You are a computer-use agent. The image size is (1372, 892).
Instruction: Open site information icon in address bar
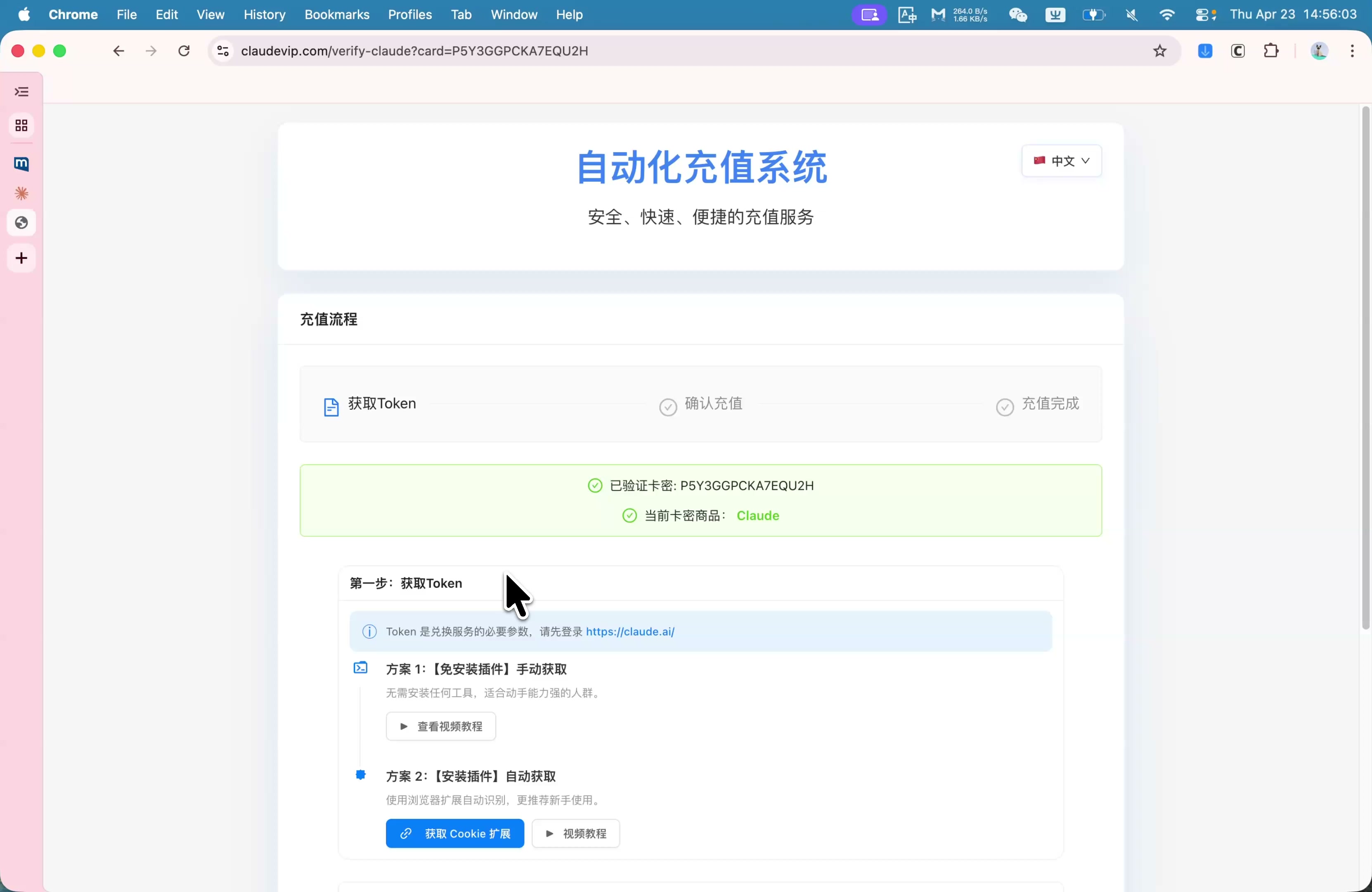coord(223,51)
